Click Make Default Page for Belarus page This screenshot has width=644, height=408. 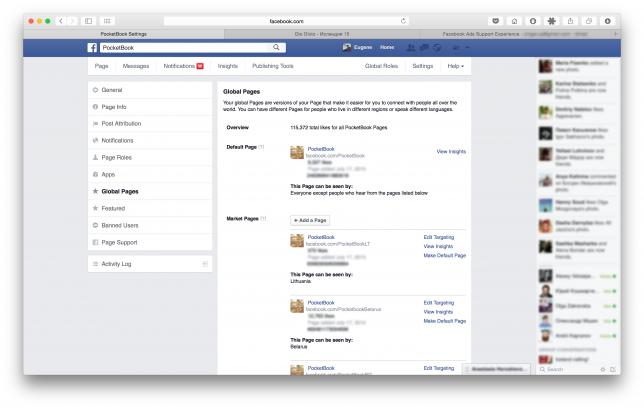[445, 321]
